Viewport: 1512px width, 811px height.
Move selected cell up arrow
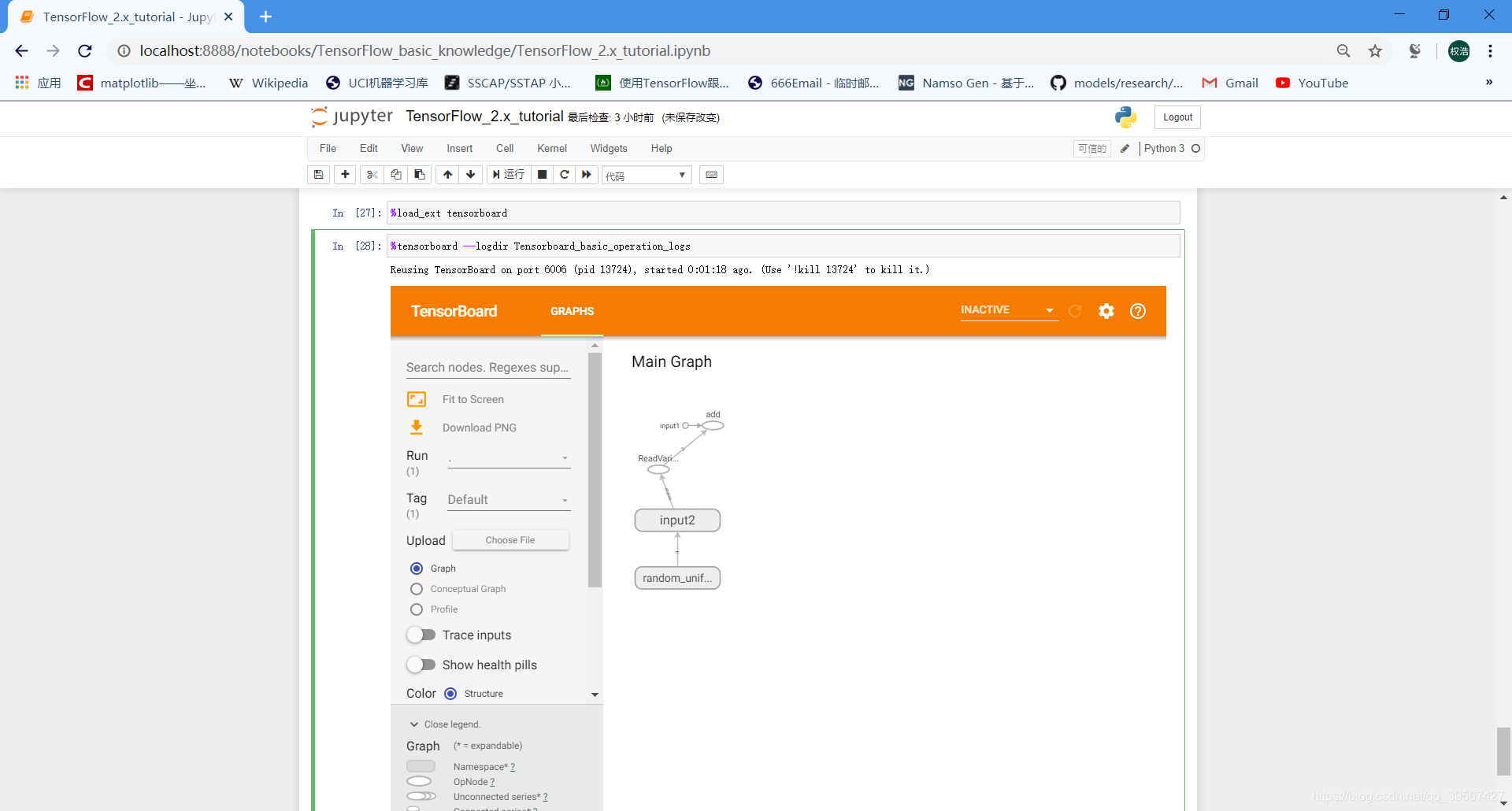pyautogui.click(x=447, y=175)
